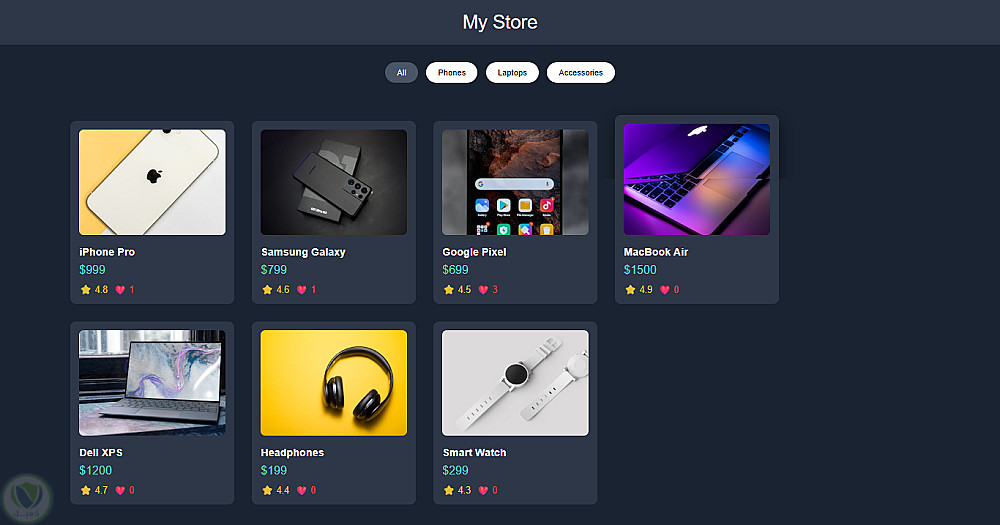Filter products by Phones
Screen dimensions: 1000x525
[452, 73]
